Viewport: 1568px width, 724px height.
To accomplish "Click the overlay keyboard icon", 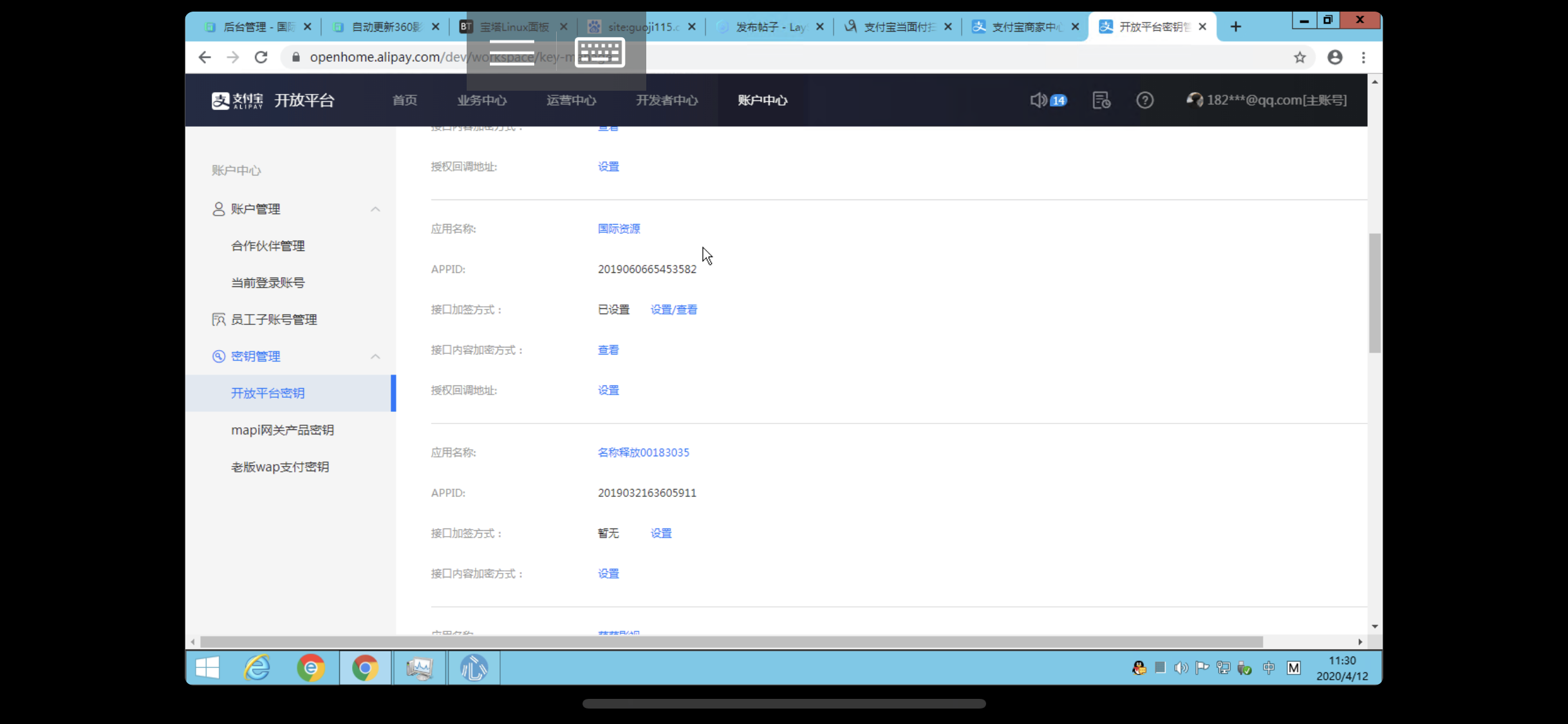I will [599, 52].
